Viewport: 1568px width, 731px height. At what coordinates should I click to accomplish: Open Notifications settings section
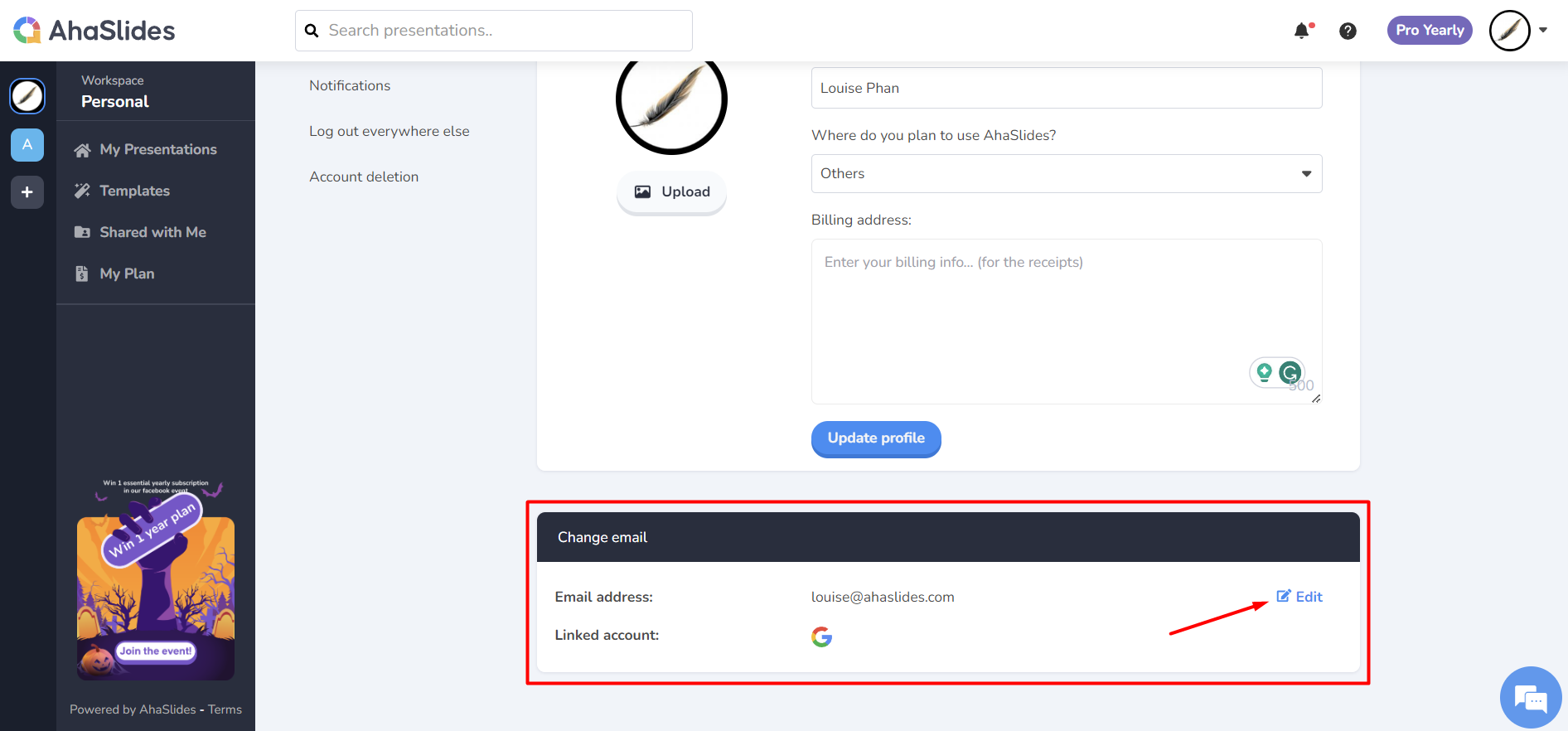coord(350,85)
